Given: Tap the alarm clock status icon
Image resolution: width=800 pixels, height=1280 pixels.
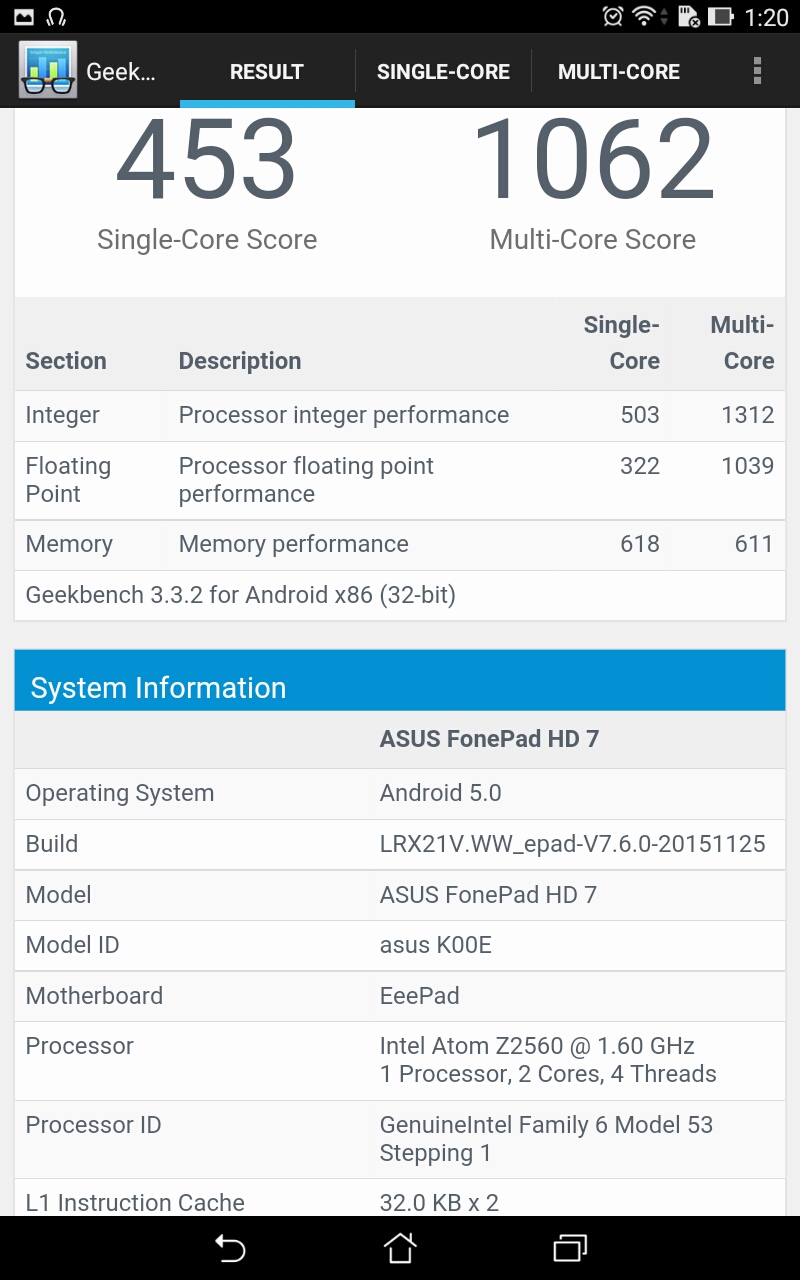Looking at the screenshot, I should click(613, 16).
